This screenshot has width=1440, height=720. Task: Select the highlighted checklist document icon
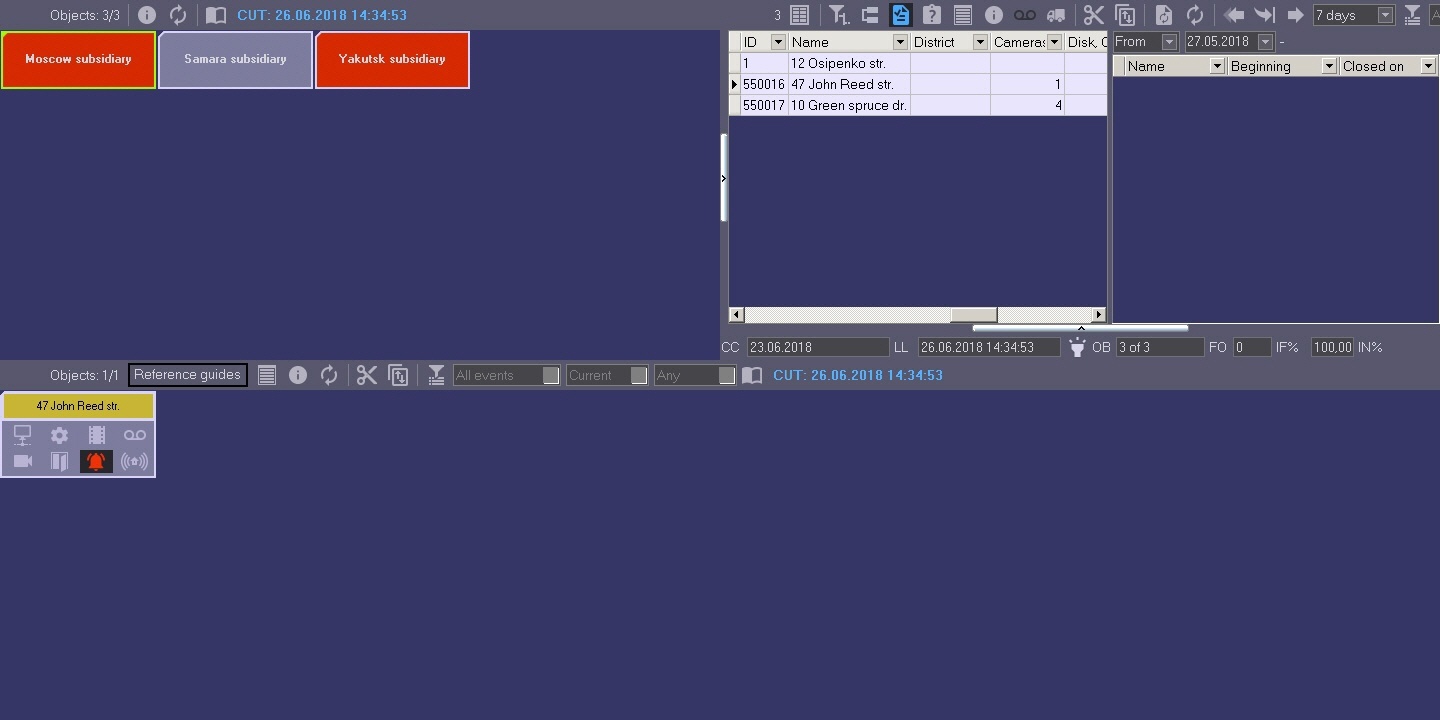tap(901, 15)
